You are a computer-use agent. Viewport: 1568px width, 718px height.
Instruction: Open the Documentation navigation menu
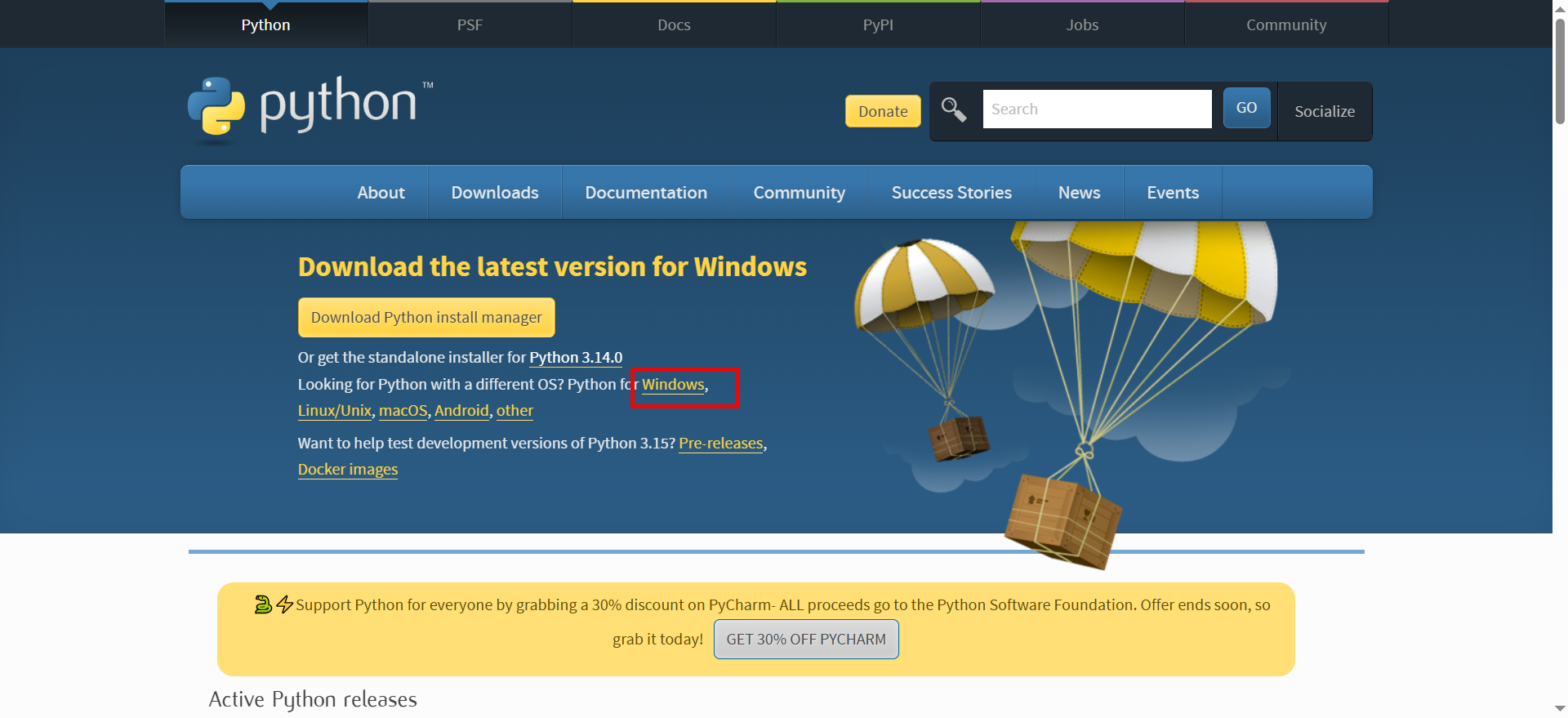[646, 193]
